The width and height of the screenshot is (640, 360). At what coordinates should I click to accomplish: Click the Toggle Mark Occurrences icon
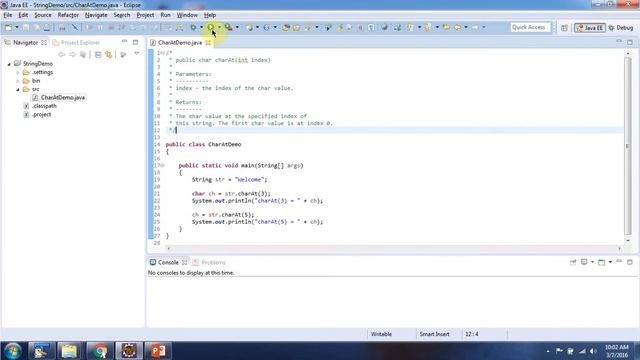pos(340,27)
